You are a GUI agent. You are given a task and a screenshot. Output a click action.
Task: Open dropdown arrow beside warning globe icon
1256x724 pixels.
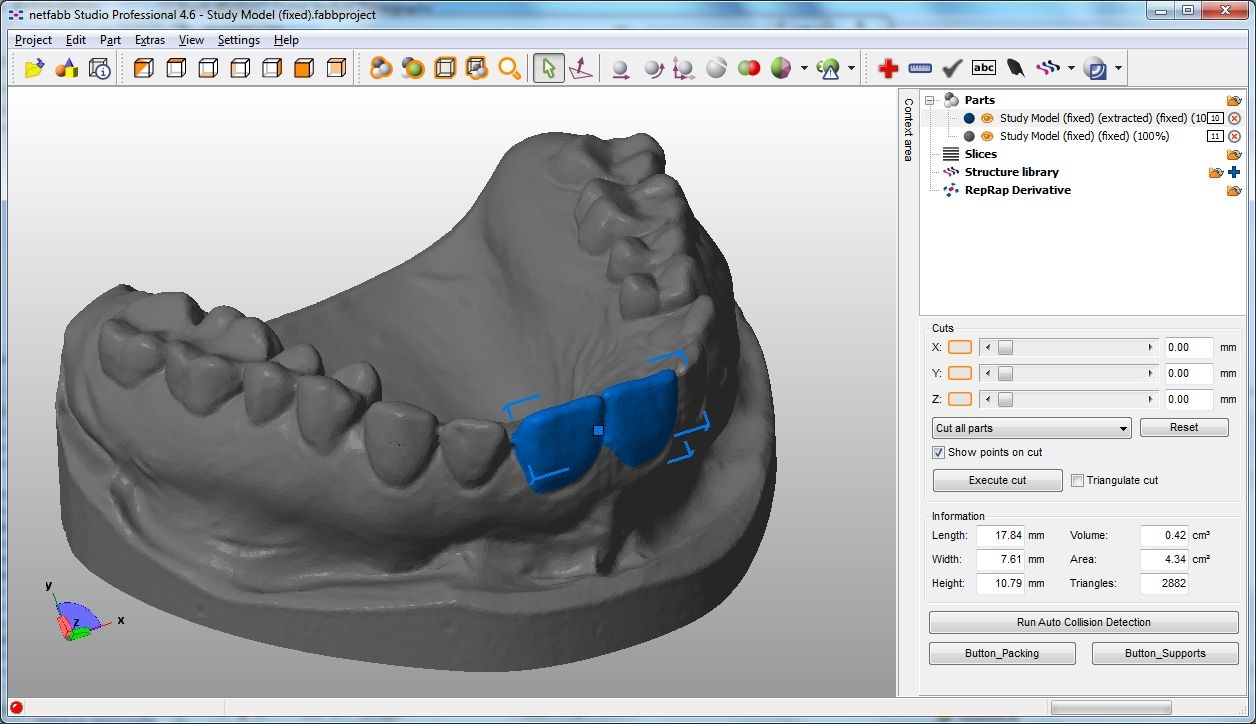pos(851,69)
